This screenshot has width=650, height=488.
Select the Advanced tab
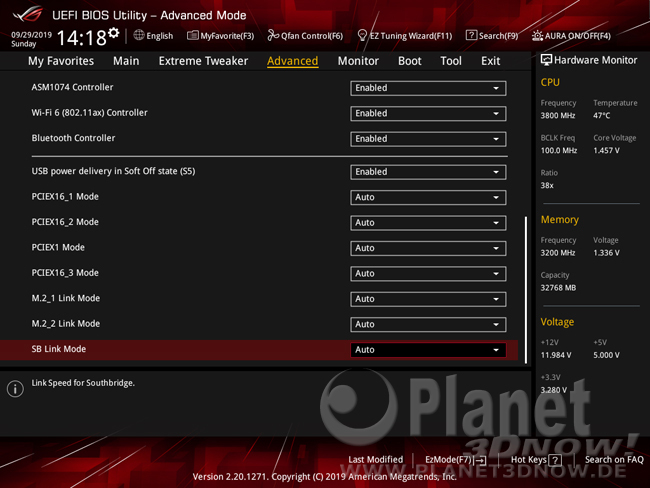coord(293,61)
